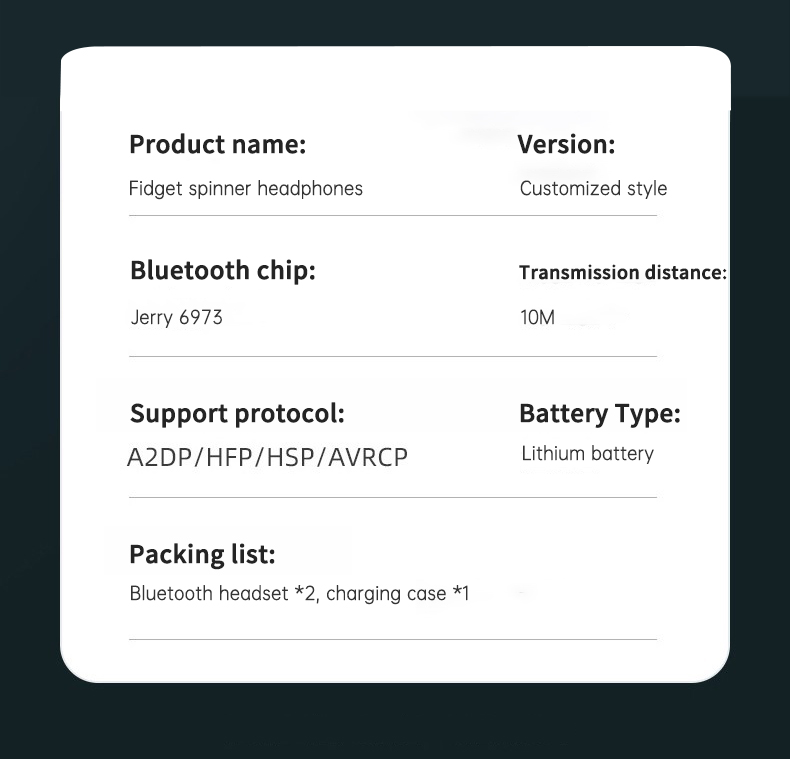Select the 'Customized style' value
Image resolution: width=790 pixels, height=759 pixels.
(594, 189)
